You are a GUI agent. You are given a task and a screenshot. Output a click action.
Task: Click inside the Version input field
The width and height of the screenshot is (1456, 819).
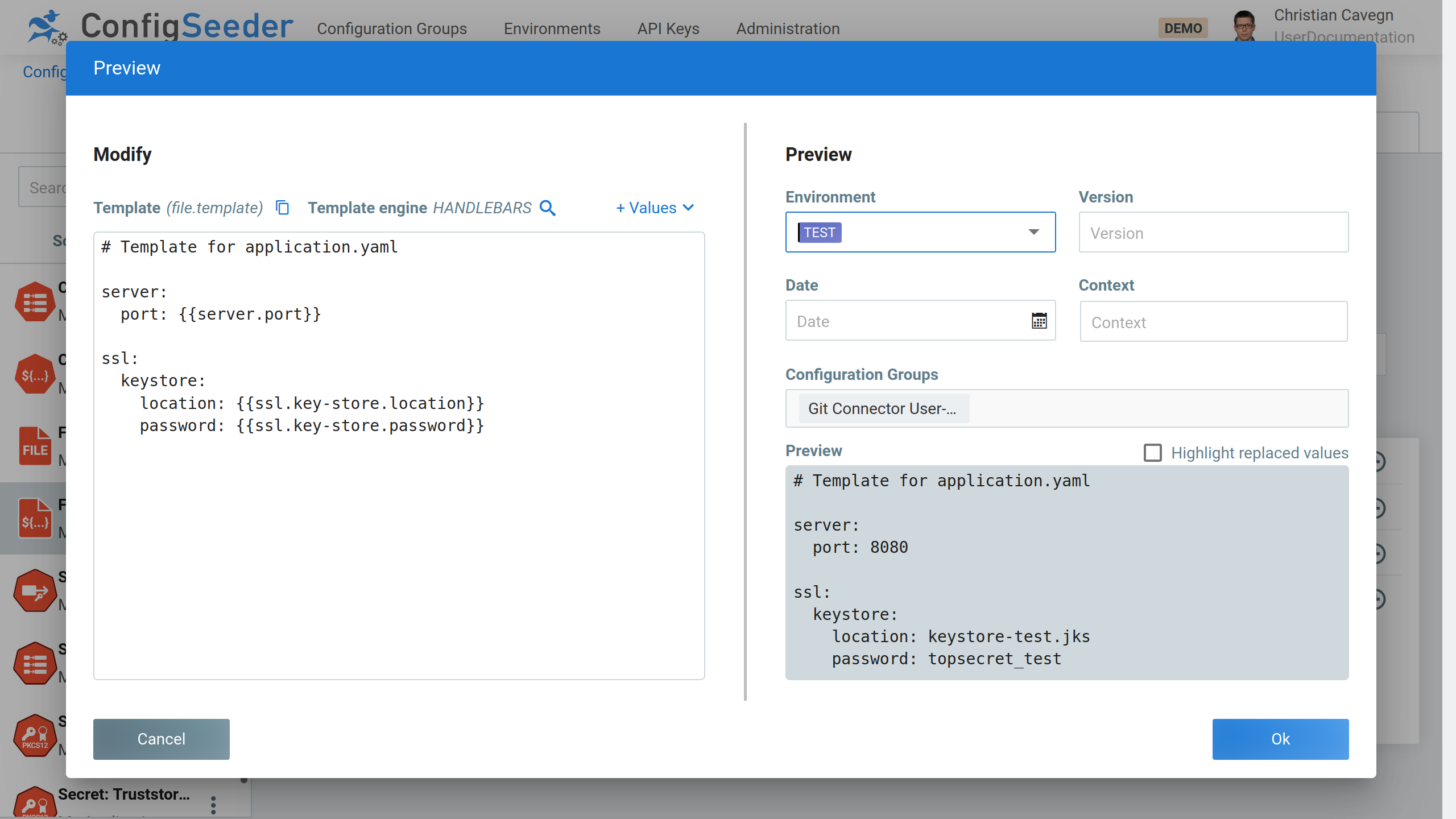coord(1213,232)
